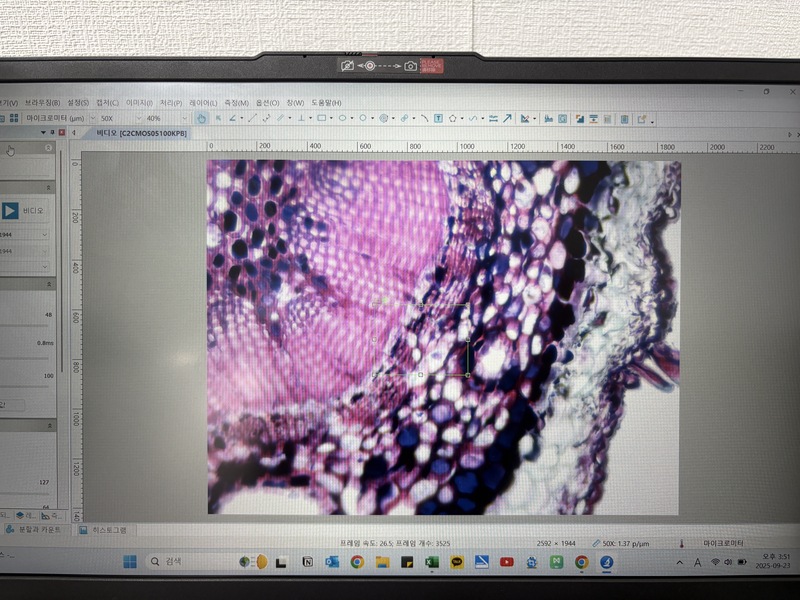800x600 pixels.
Task: Click the Windows Start button
Action: pos(130,562)
